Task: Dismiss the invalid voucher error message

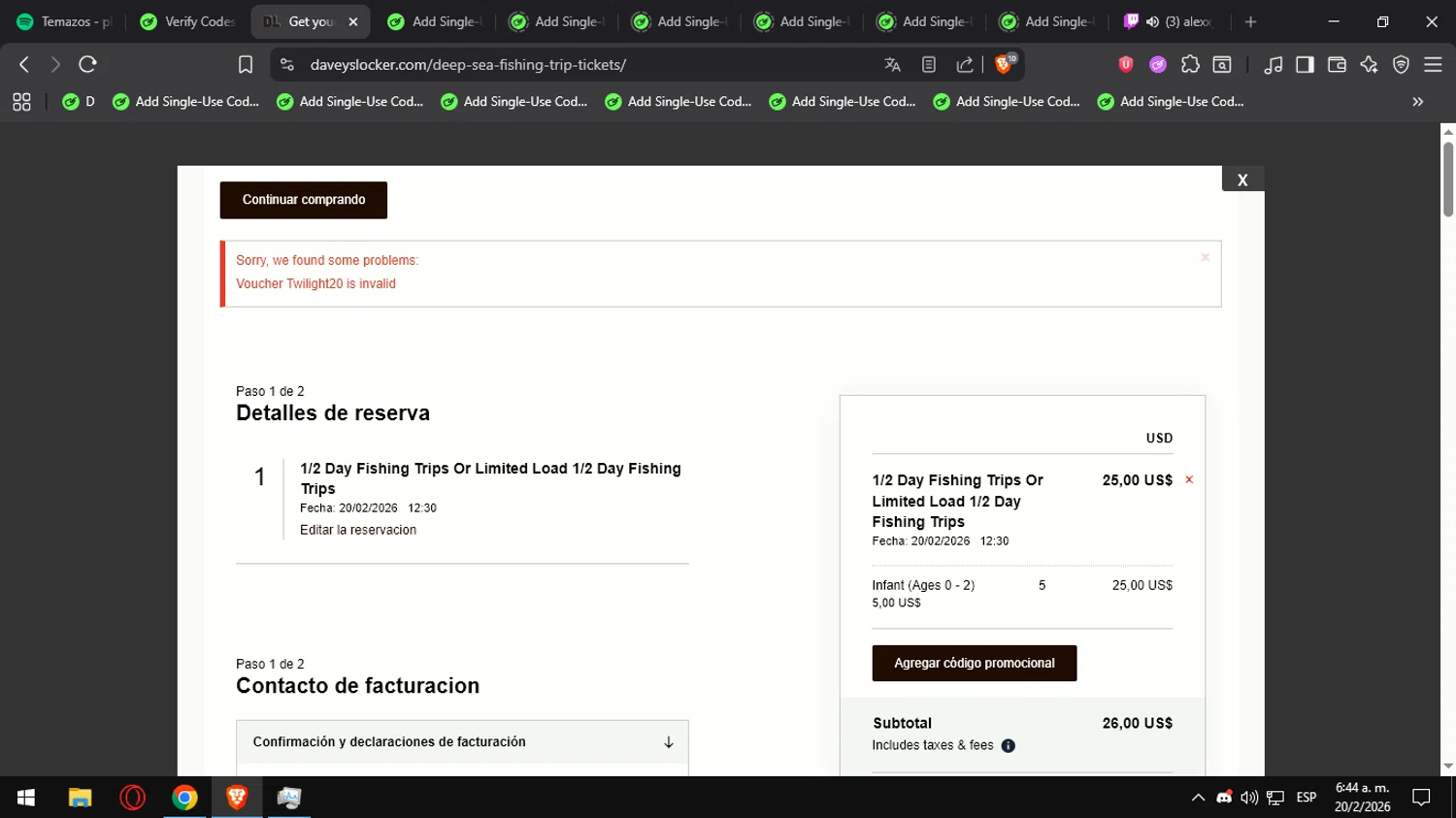Action: coord(1205,257)
